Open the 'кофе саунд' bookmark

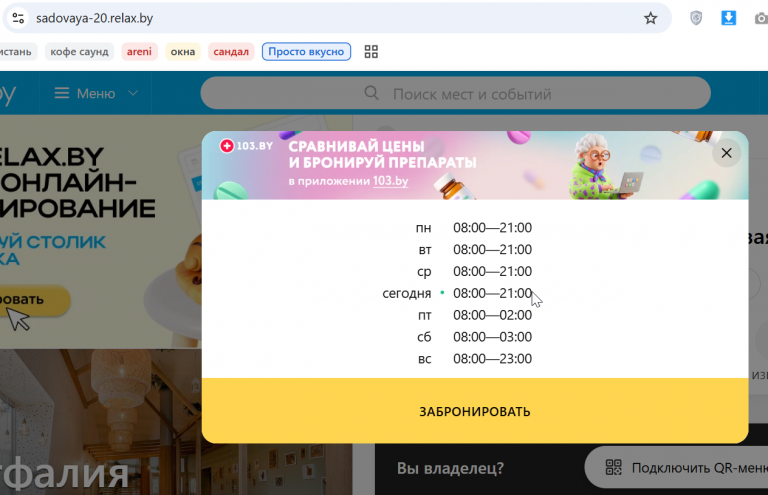pyautogui.click(x=79, y=51)
